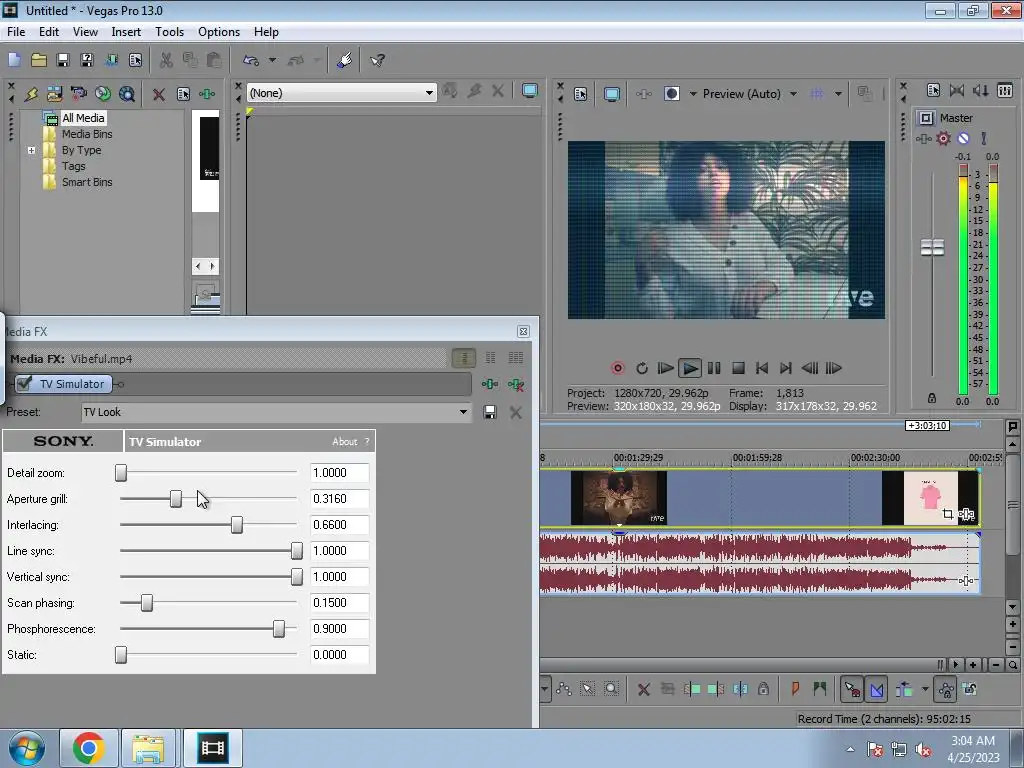Image resolution: width=1024 pixels, height=768 pixels.
Task: Select the All Media tree item
Action: pos(83,118)
